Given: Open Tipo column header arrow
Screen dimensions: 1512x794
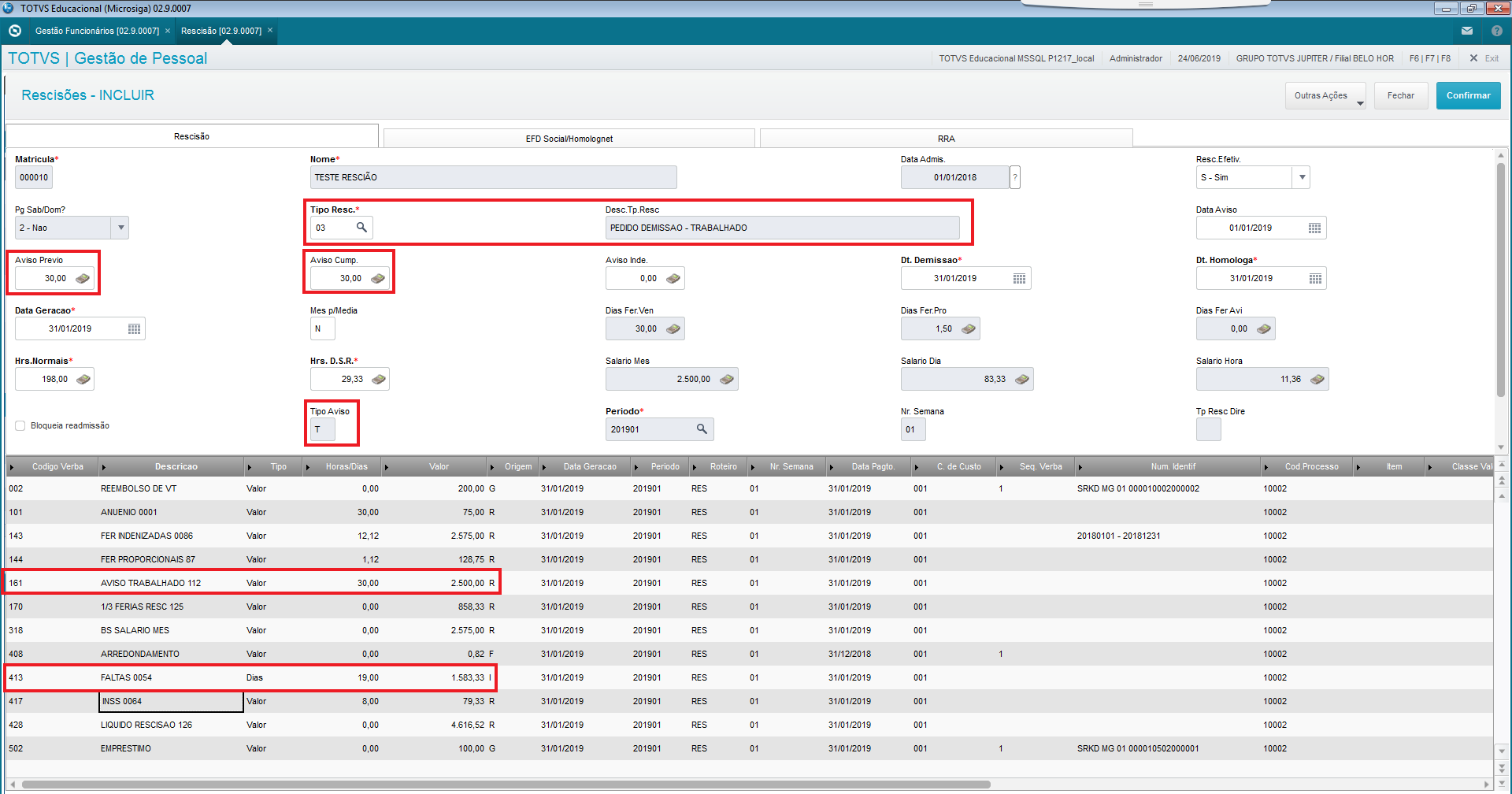Looking at the screenshot, I should tap(249, 467).
